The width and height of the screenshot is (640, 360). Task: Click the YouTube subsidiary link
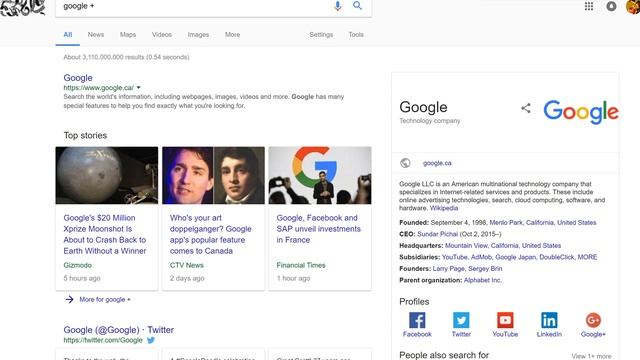point(454,257)
